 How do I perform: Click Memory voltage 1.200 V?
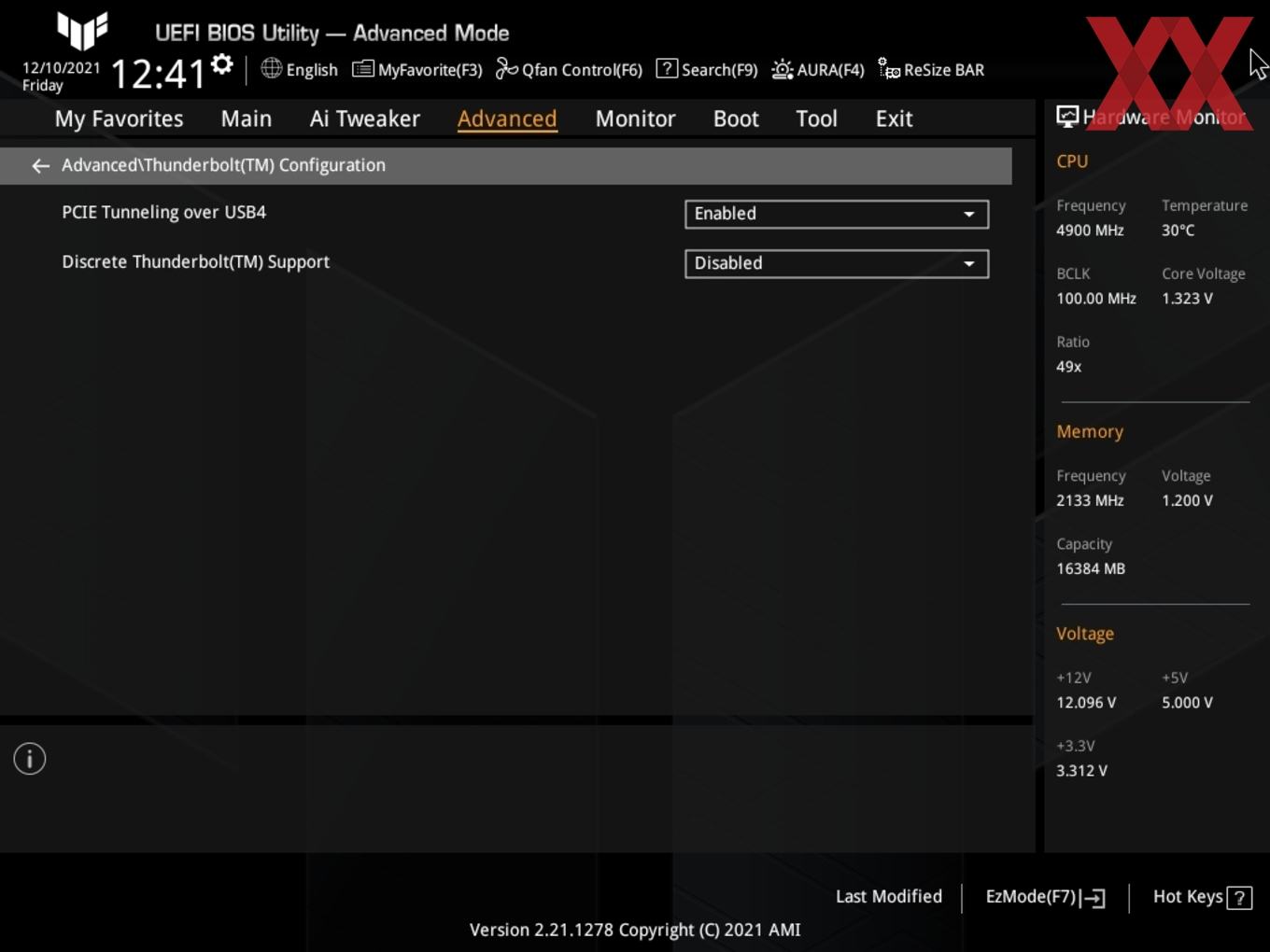pos(1187,500)
